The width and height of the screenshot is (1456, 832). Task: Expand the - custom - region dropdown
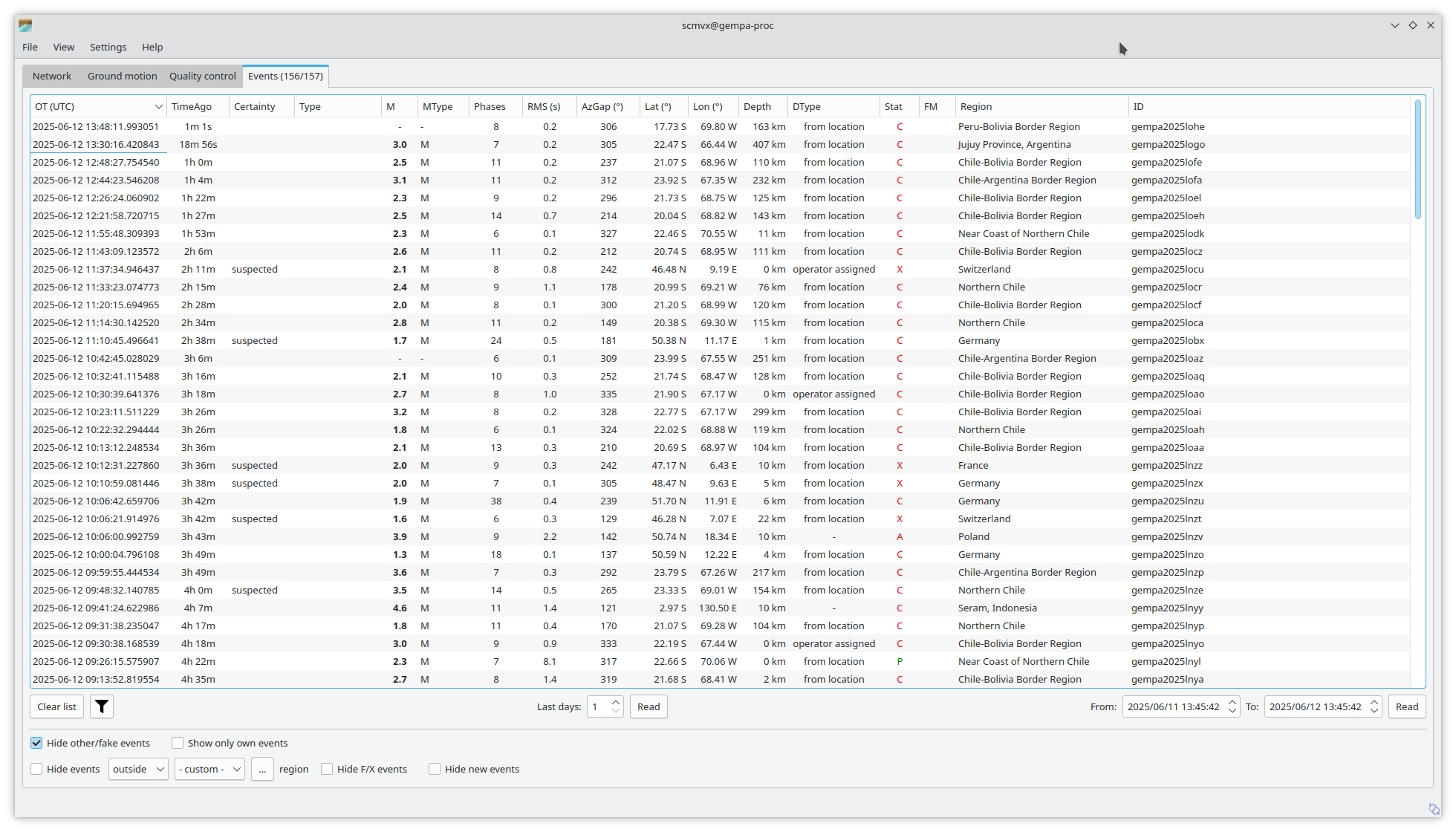pyautogui.click(x=210, y=769)
